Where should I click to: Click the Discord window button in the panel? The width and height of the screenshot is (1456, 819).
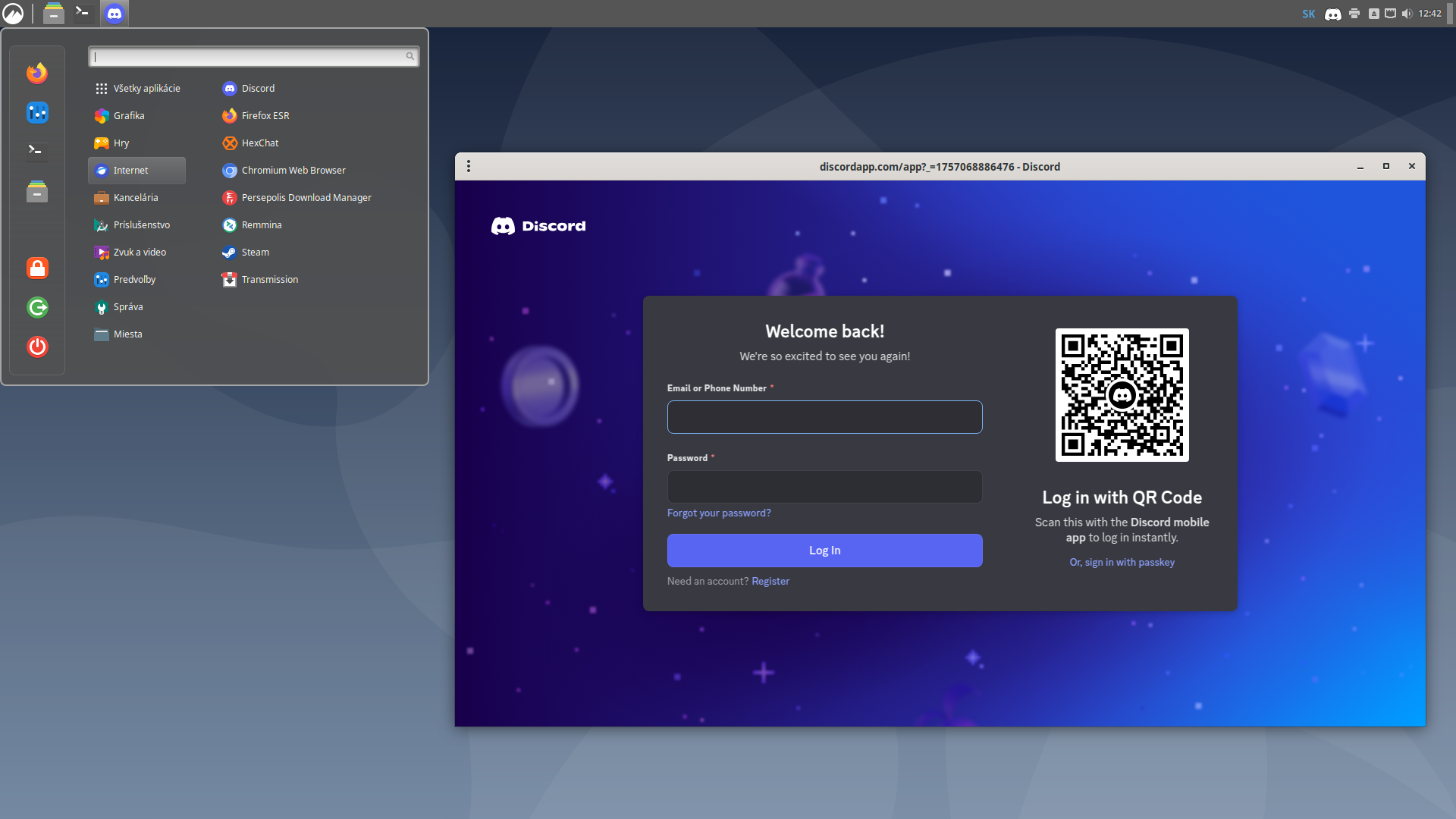coord(115,13)
